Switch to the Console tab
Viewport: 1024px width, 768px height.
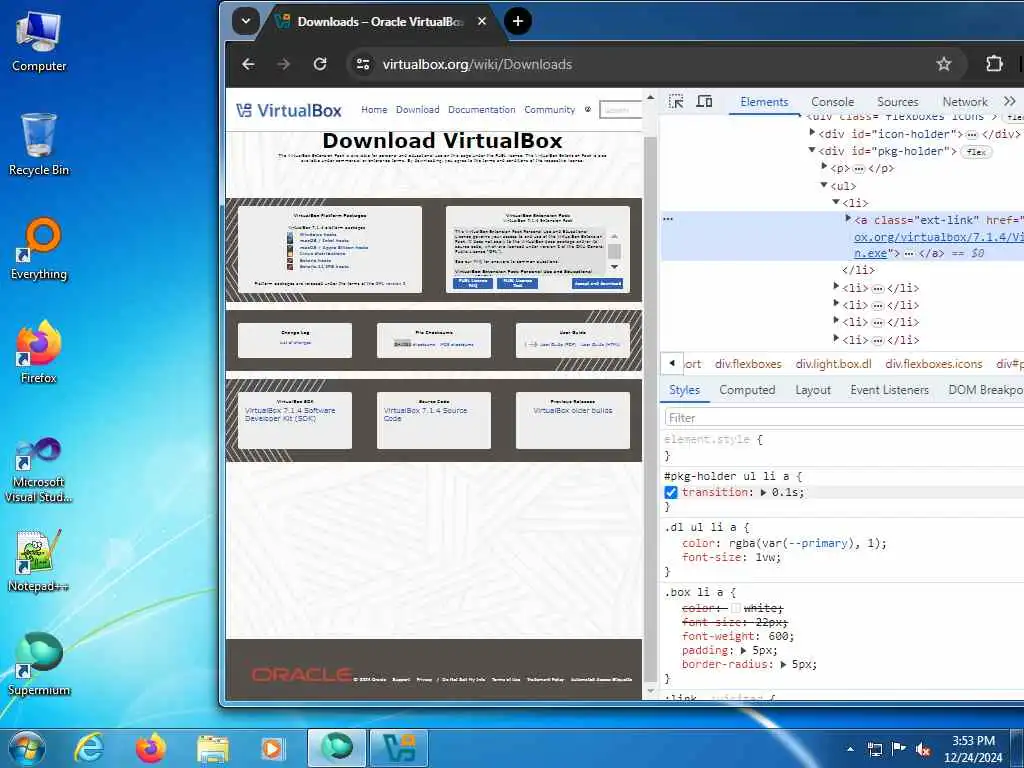click(832, 102)
